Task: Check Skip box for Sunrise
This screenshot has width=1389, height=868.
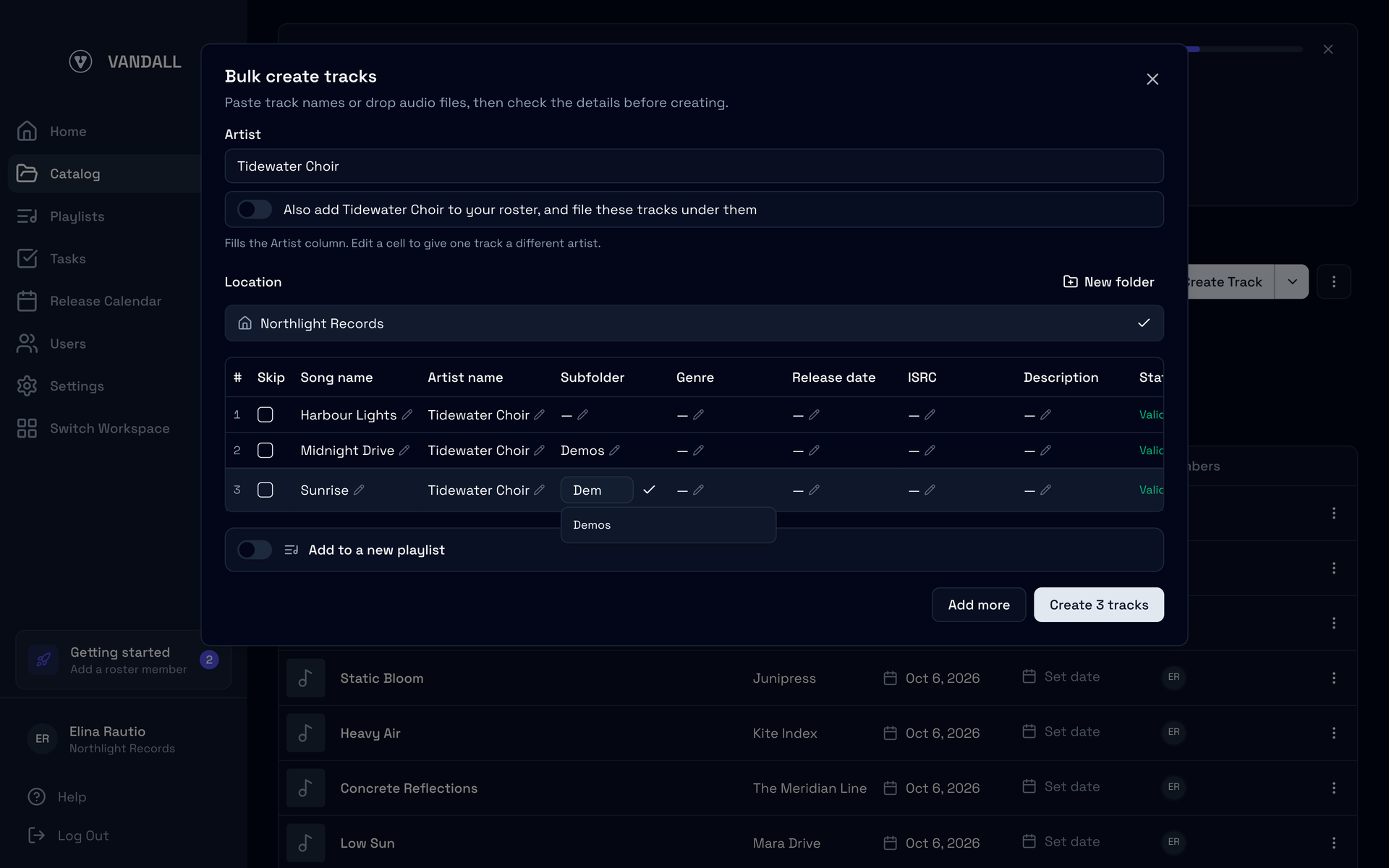Action: tap(266, 490)
